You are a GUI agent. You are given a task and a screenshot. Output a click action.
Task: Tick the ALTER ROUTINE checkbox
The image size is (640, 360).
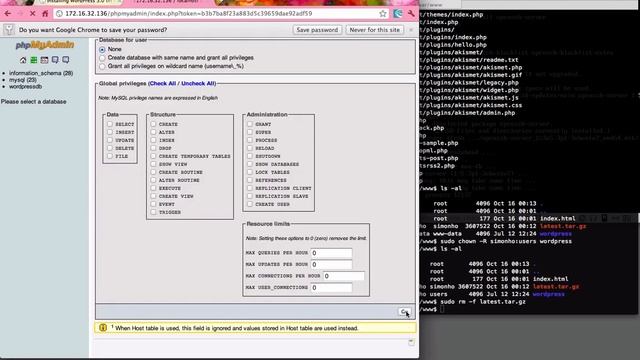[x=153, y=180]
